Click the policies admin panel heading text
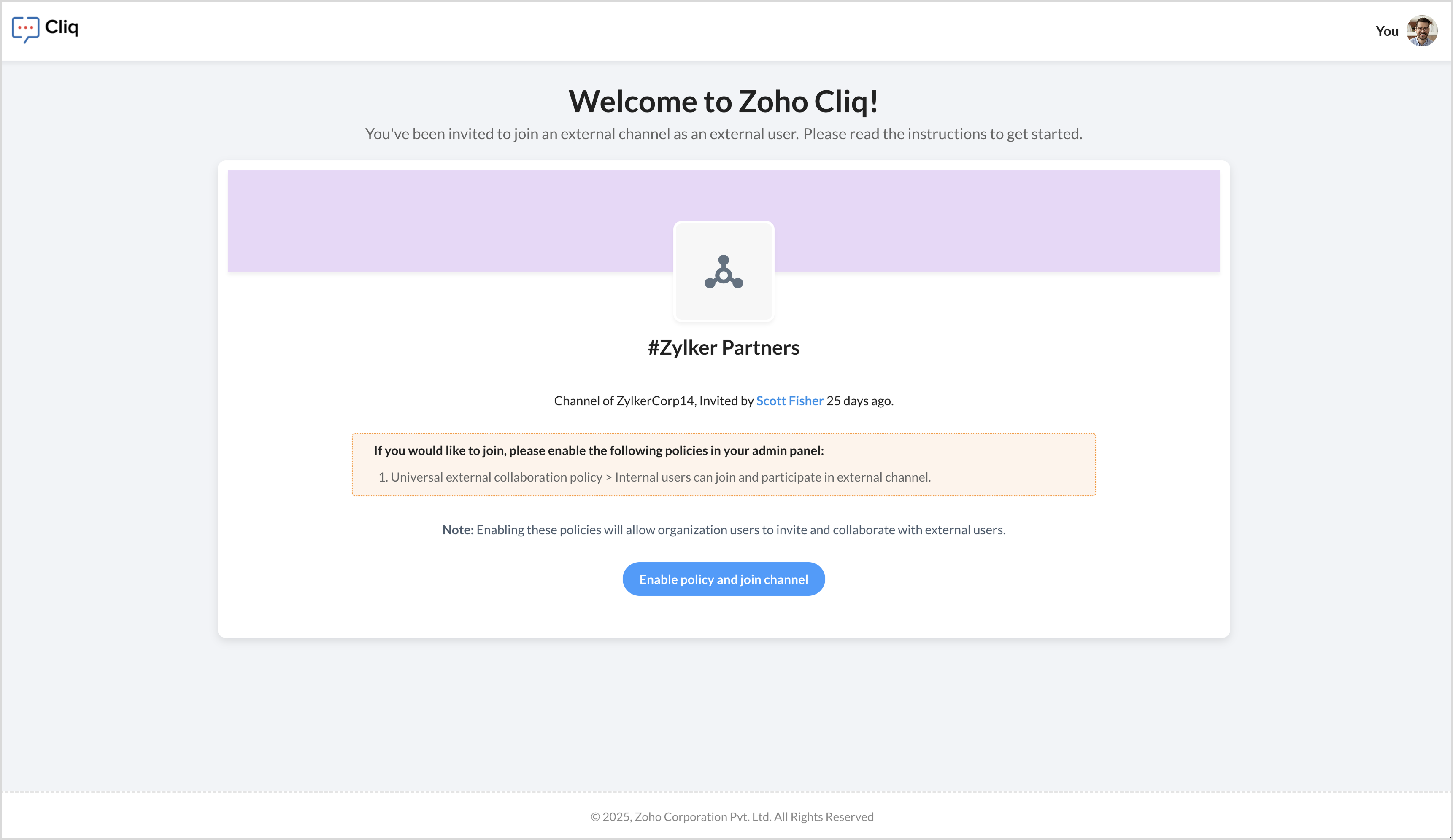This screenshot has width=1453, height=840. (599, 450)
